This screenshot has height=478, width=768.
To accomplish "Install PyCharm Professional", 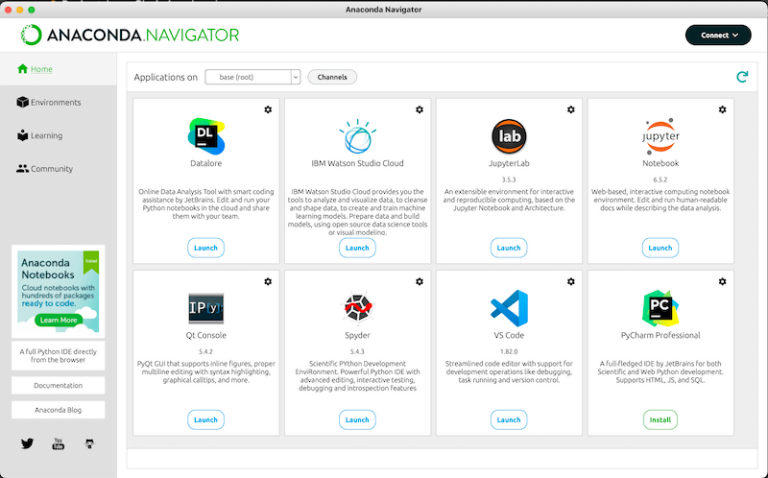I will click(x=660, y=419).
